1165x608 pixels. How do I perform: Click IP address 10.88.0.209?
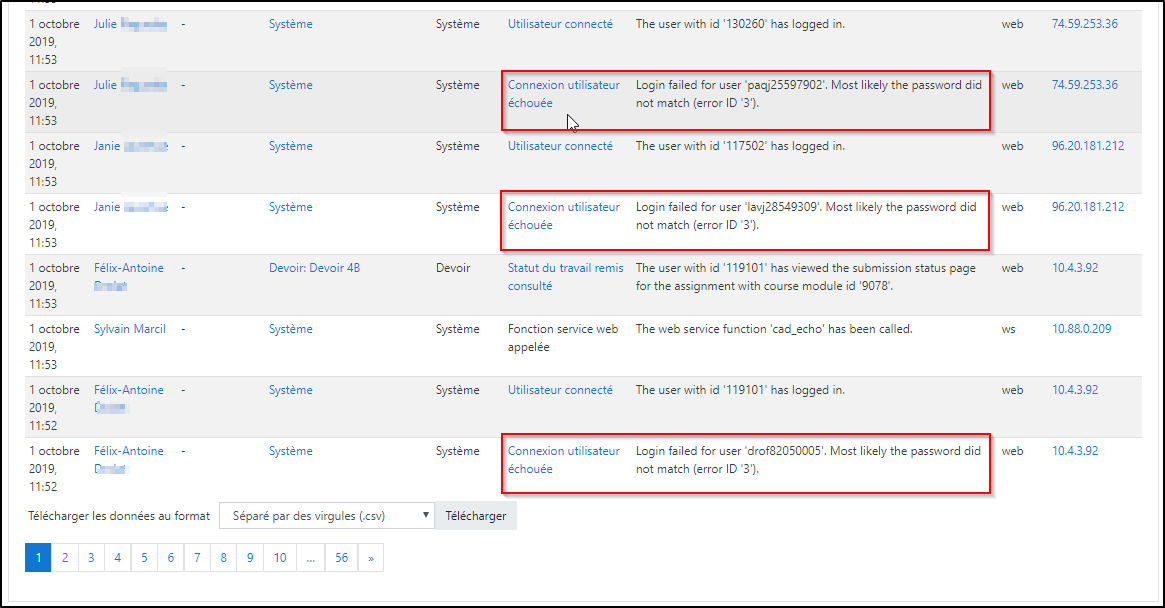click(x=1081, y=329)
